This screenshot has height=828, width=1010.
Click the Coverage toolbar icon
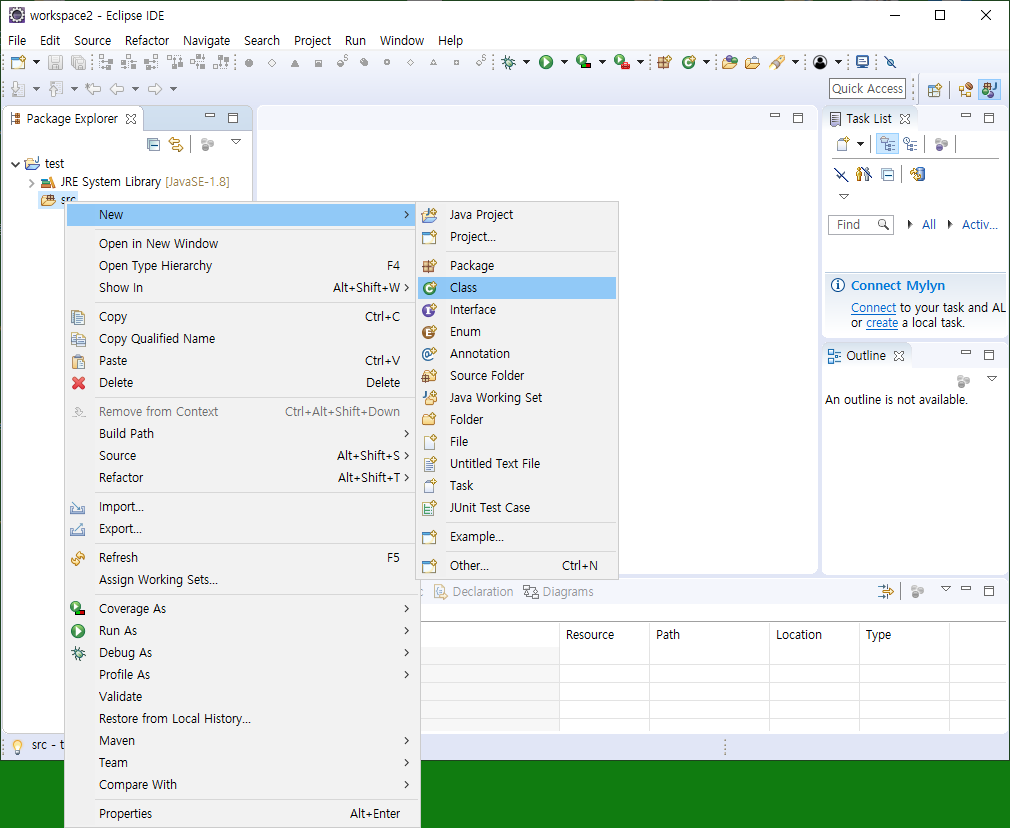[584, 62]
